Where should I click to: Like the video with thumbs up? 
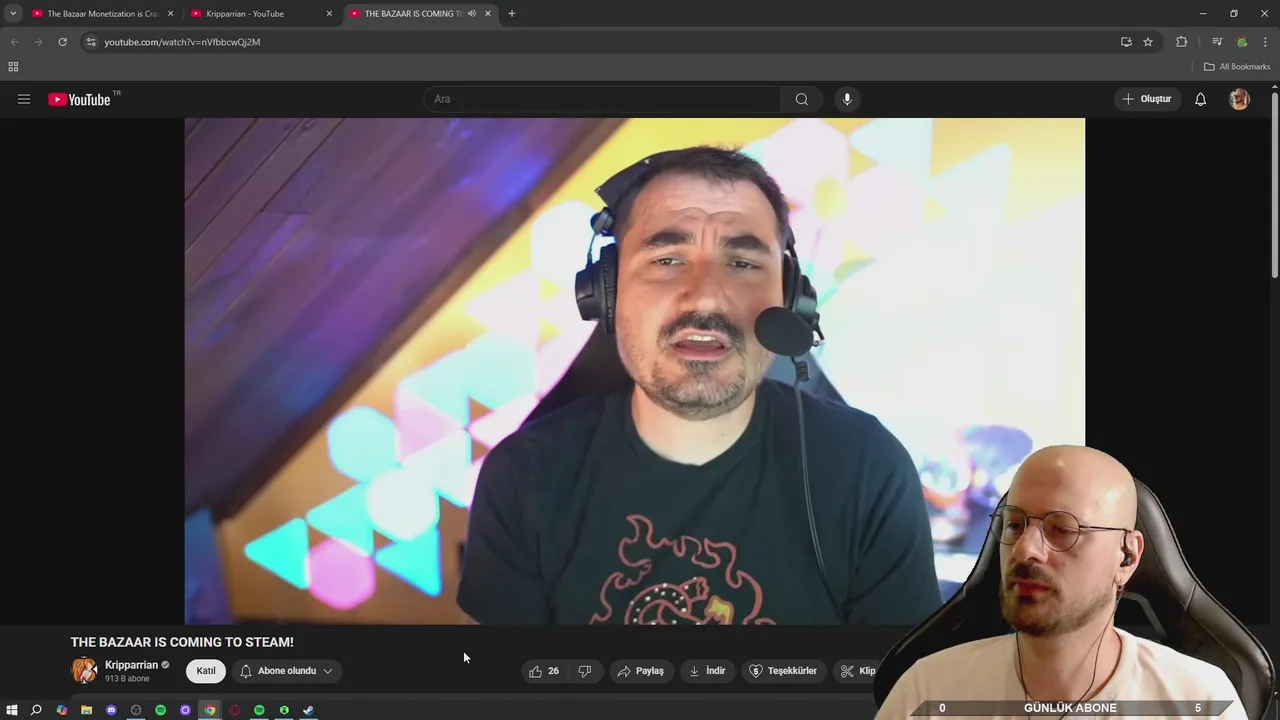544,671
